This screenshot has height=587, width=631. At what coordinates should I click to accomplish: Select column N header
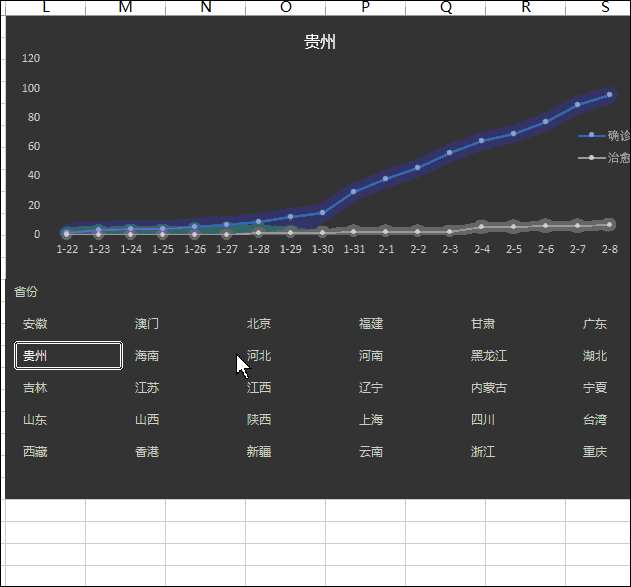click(x=206, y=7)
